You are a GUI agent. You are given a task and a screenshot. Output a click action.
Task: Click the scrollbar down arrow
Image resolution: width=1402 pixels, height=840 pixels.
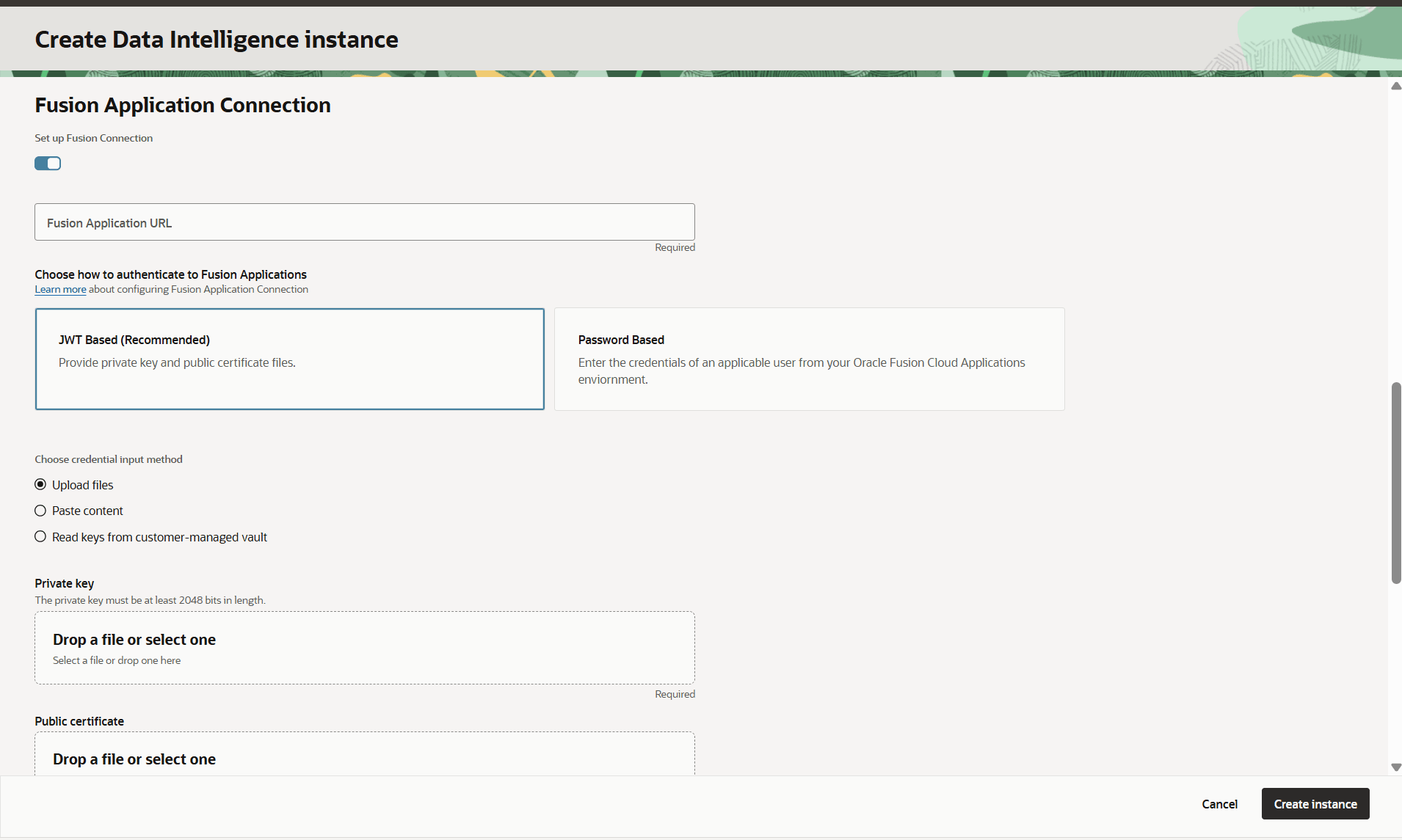click(1395, 767)
